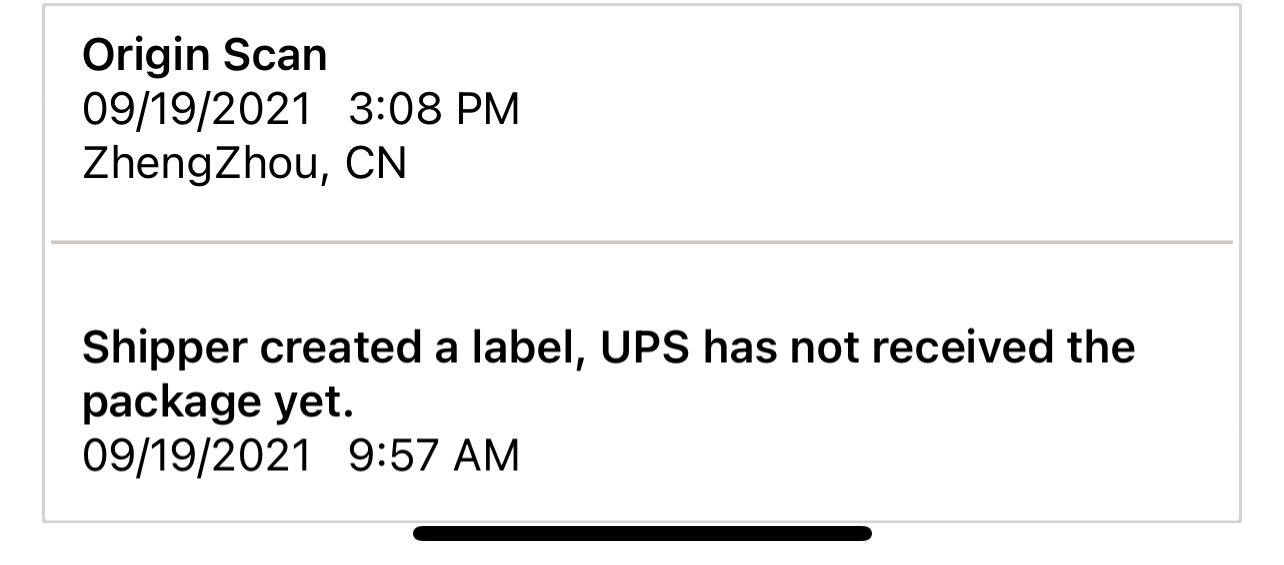Image resolution: width=1284 pixels, height=565 pixels.
Task: Tap AM in the 9:57 timestamp
Action: [x=487, y=455]
